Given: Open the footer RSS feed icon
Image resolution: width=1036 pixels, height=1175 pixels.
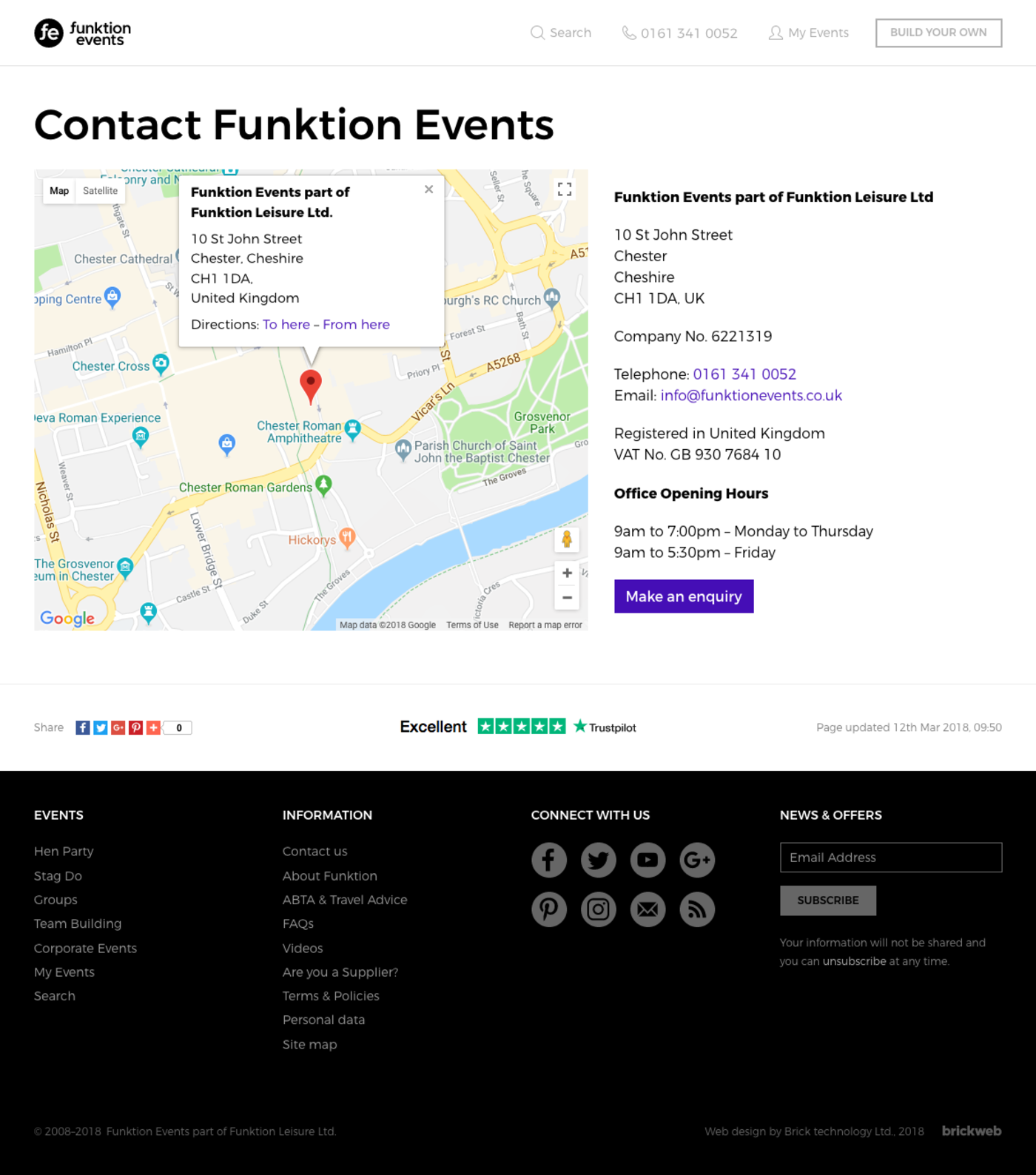Looking at the screenshot, I should coord(697,909).
